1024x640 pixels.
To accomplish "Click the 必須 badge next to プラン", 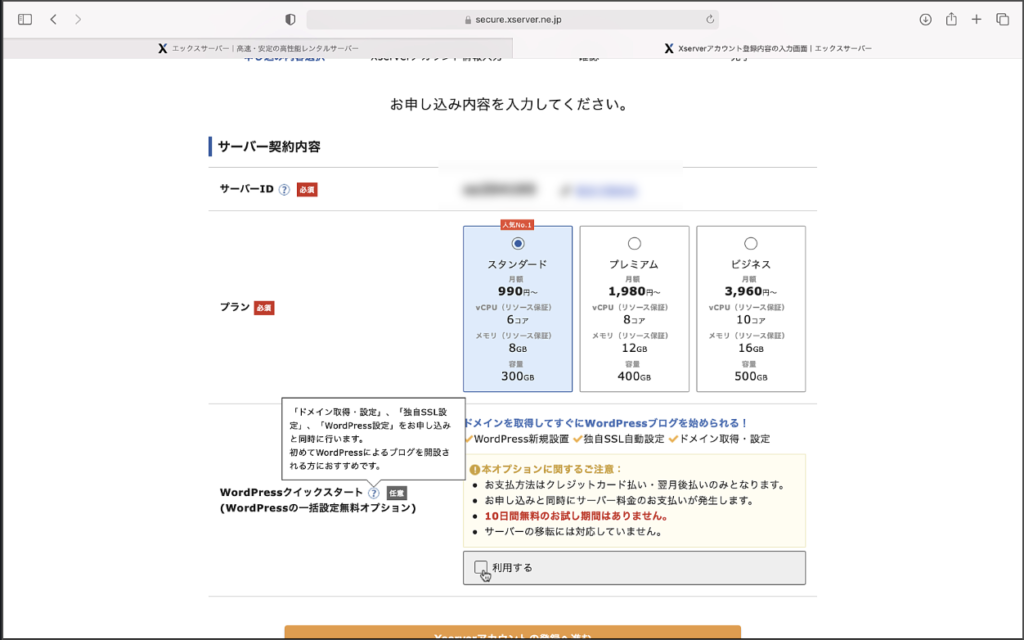I will point(264,308).
